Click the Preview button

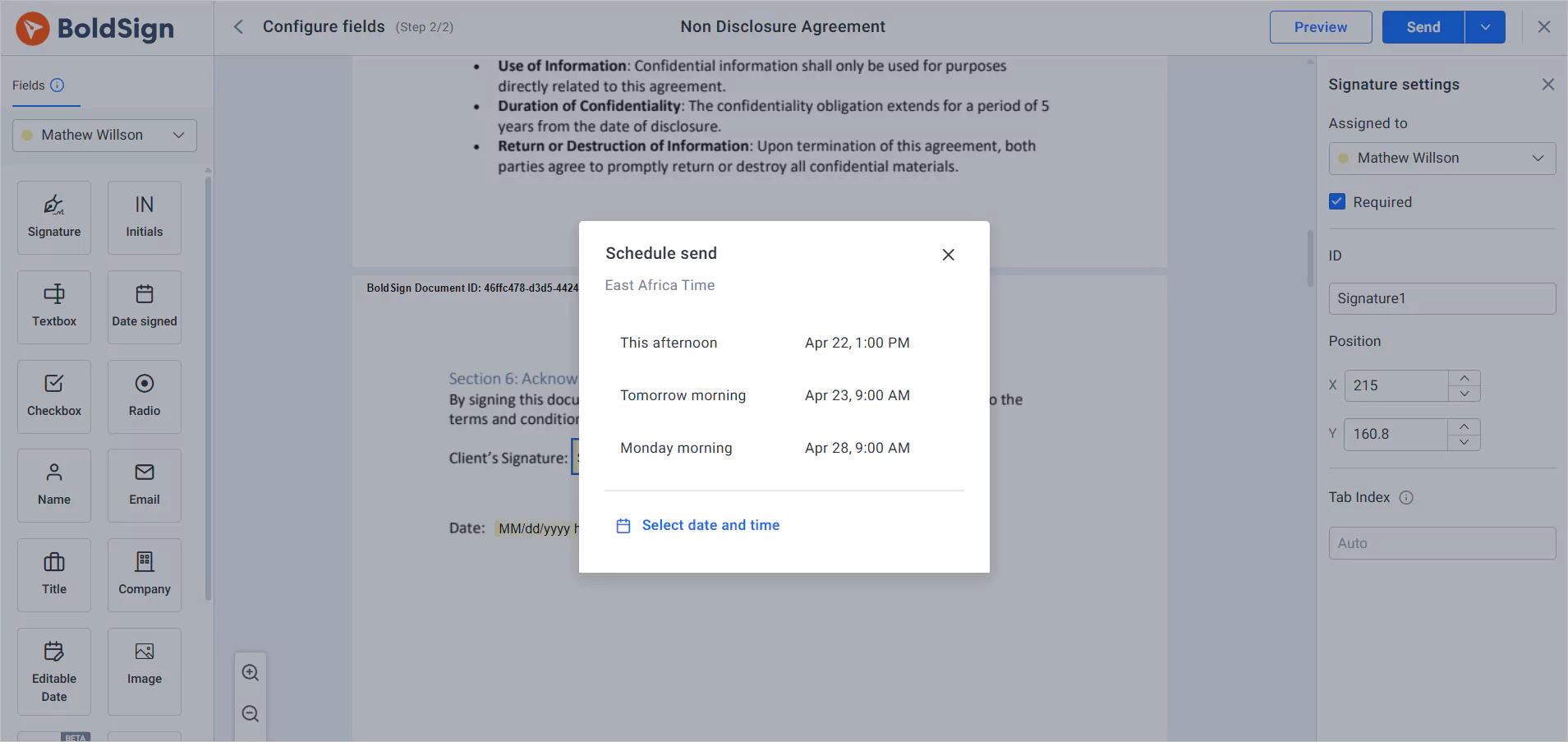tap(1321, 27)
